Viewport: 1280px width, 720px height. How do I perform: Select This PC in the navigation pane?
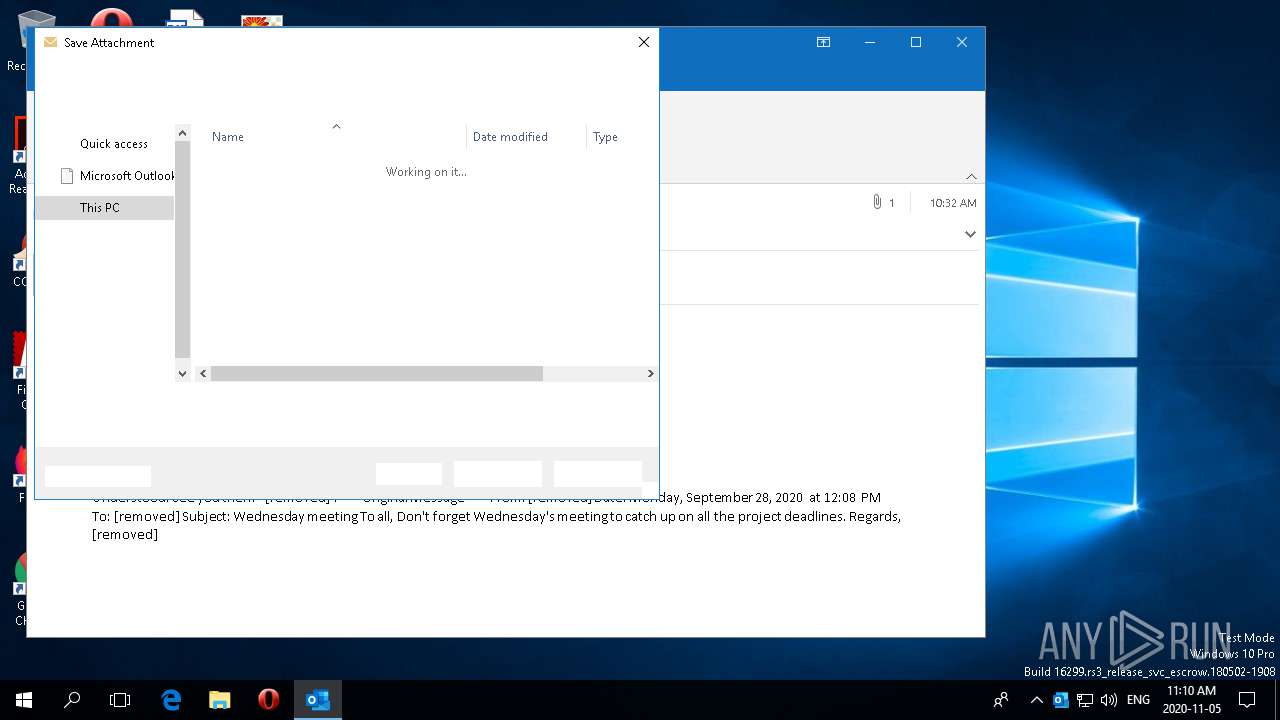tap(104, 208)
